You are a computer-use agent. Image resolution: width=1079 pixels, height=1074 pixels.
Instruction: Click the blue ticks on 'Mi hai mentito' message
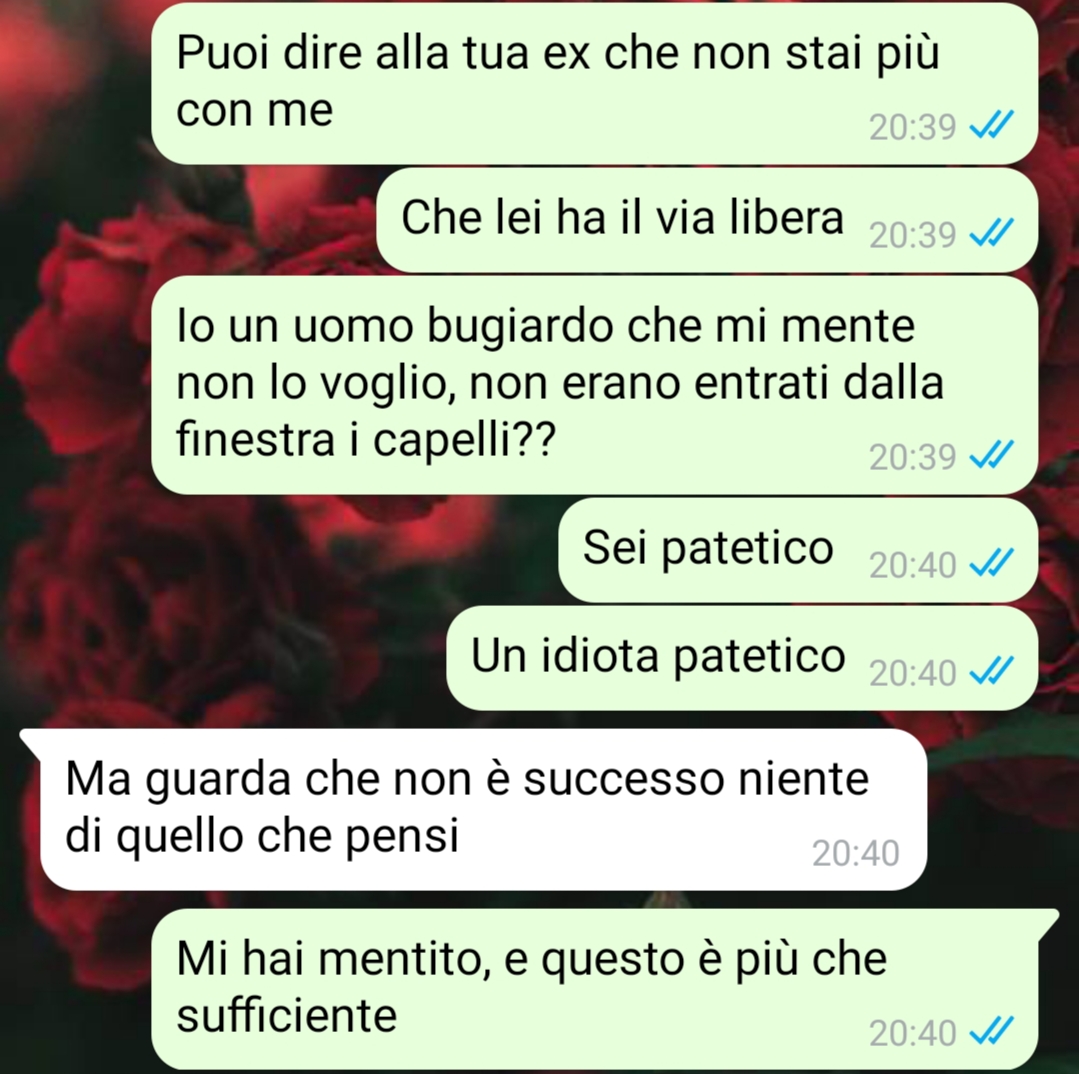[991, 1031]
